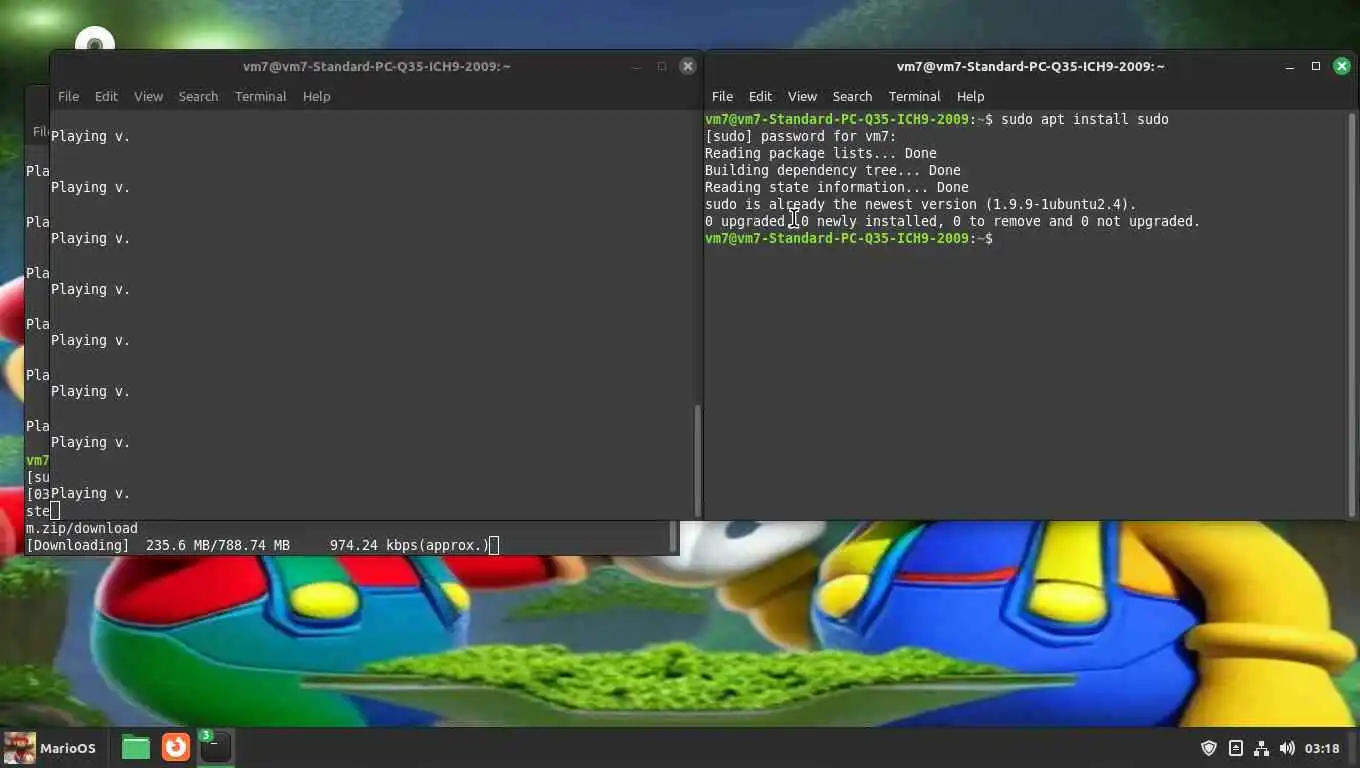This screenshot has height=768, width=1360.
Task: Open Terminal menu in the sudo apt terminal
Action: (x=914, y=96)
